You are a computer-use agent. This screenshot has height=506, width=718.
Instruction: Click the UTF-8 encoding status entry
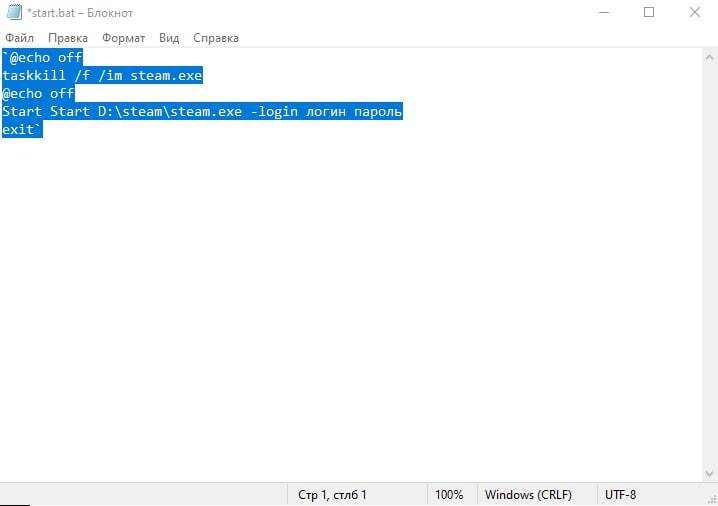(620, 495)
